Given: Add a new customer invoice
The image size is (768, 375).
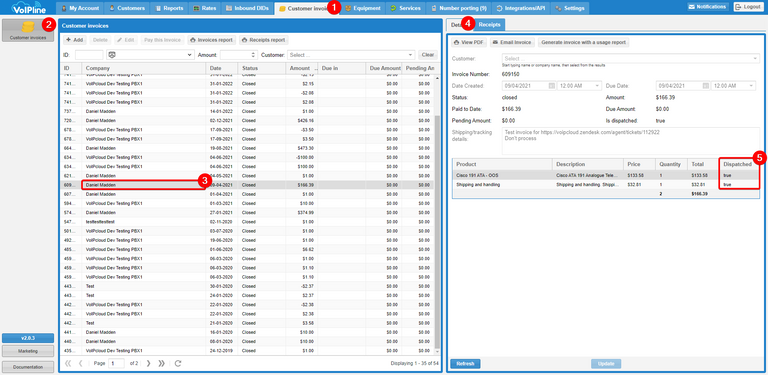Looking at the screenshot, I should click(75, 40).
